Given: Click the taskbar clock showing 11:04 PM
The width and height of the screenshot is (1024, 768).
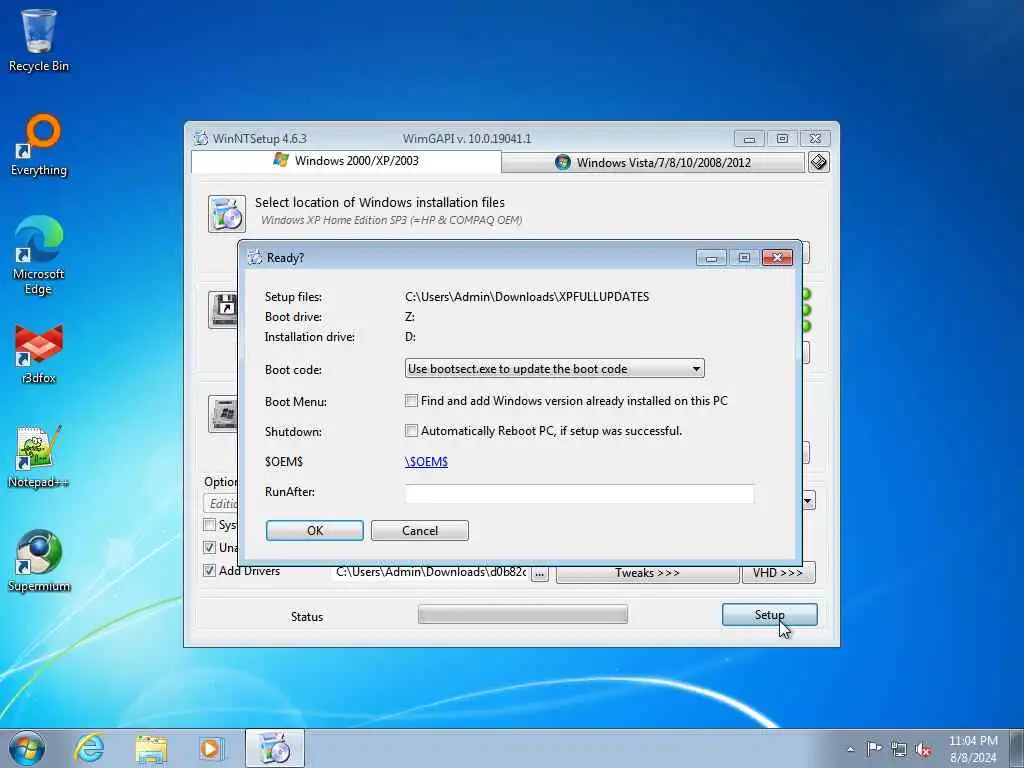Looking at the screenshot, I should tap(973, 749).
